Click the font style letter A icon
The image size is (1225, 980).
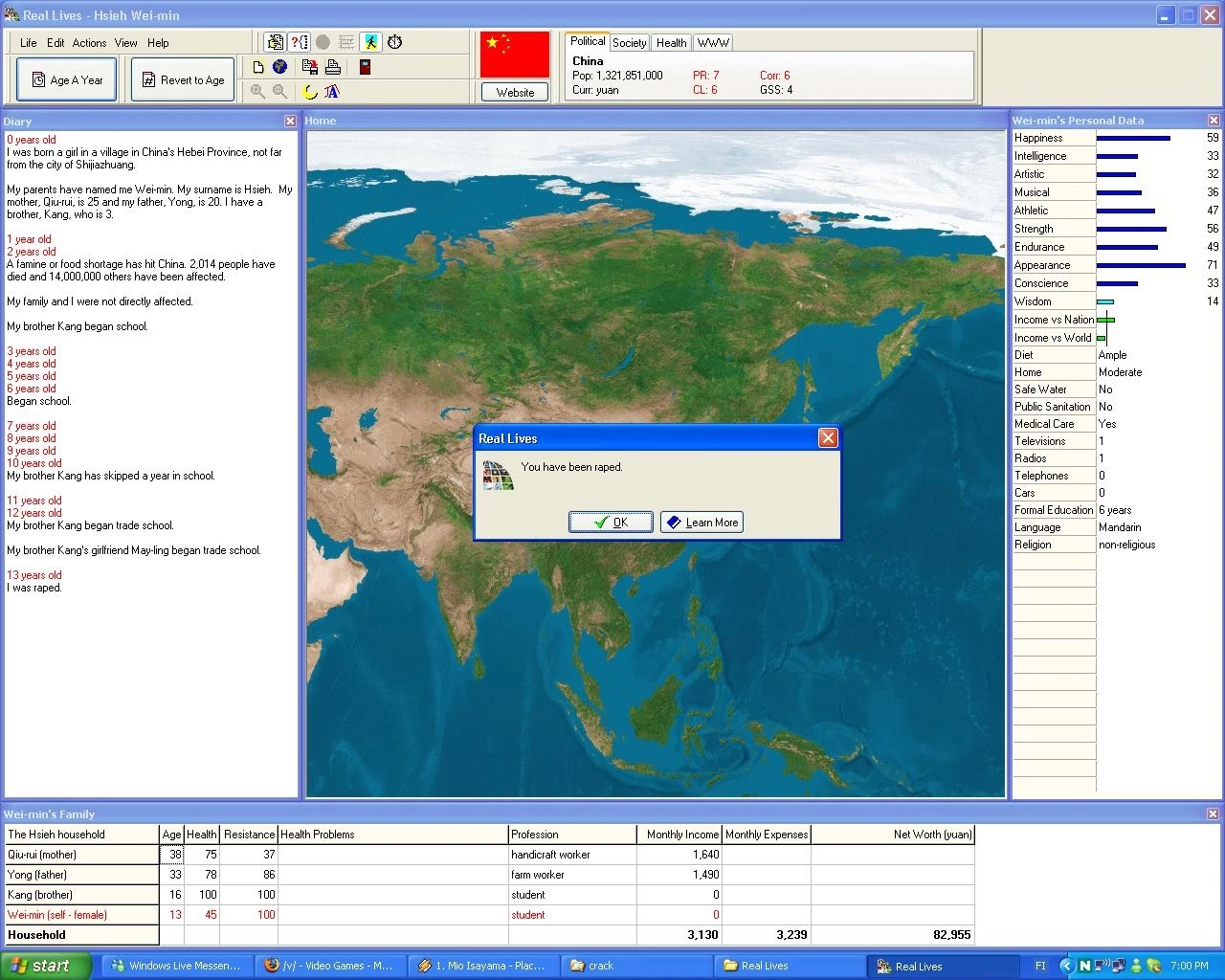coord(332,92)
